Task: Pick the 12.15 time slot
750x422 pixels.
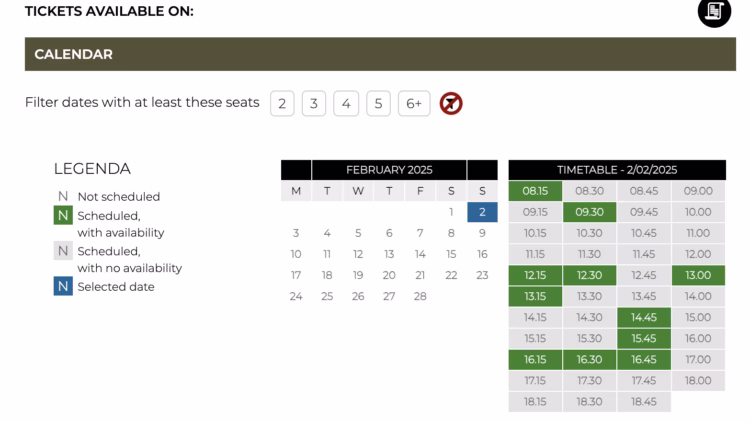Action: tap(535, 275)
